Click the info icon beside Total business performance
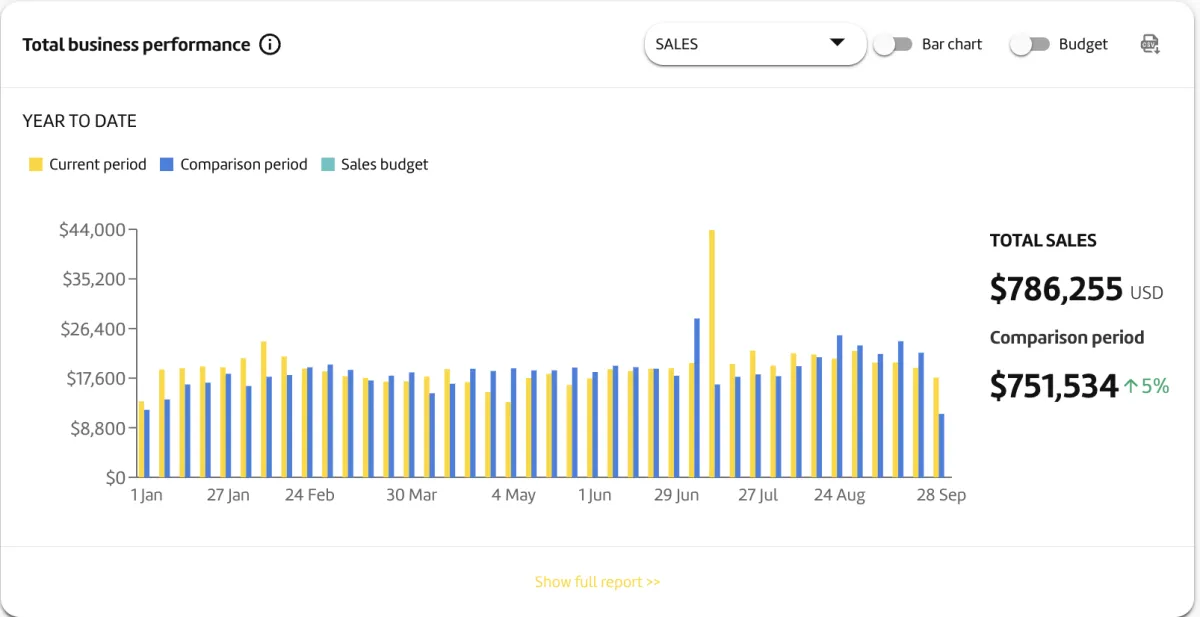The width and height of the screenshot is (1200, 617). (x=270, y=45)
